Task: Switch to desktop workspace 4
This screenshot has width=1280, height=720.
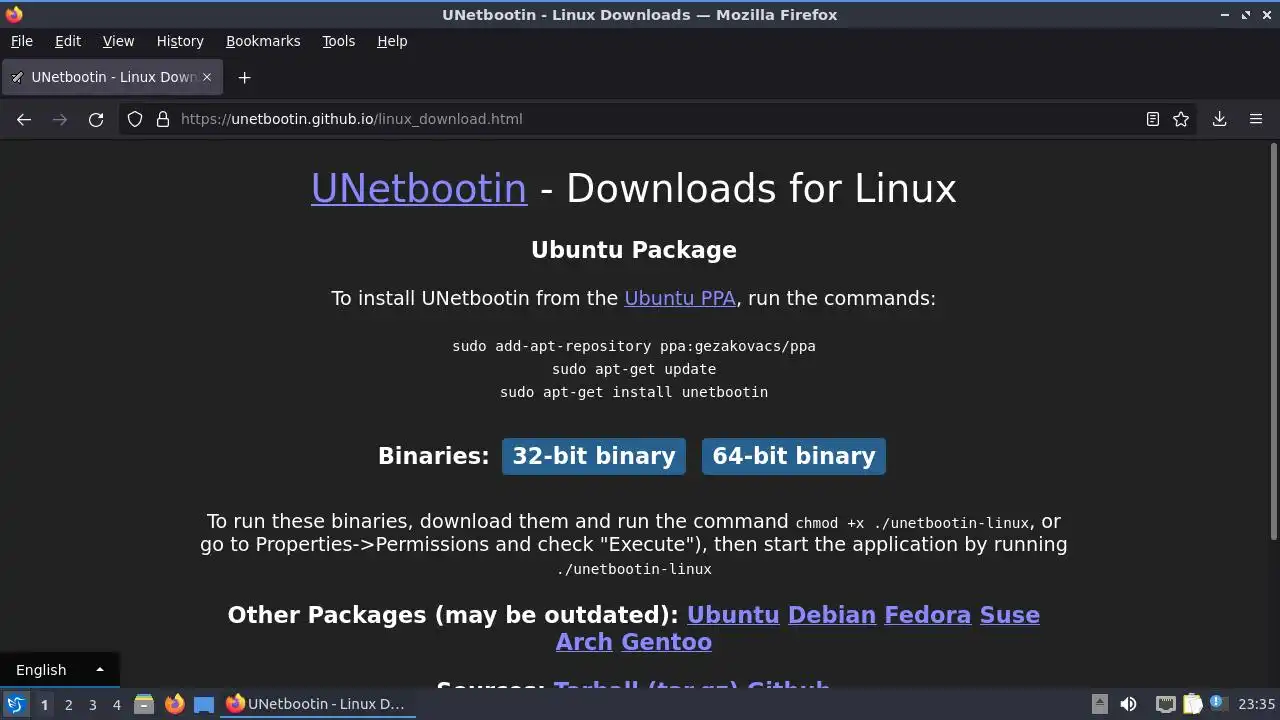Action: (x=116, y=704)
